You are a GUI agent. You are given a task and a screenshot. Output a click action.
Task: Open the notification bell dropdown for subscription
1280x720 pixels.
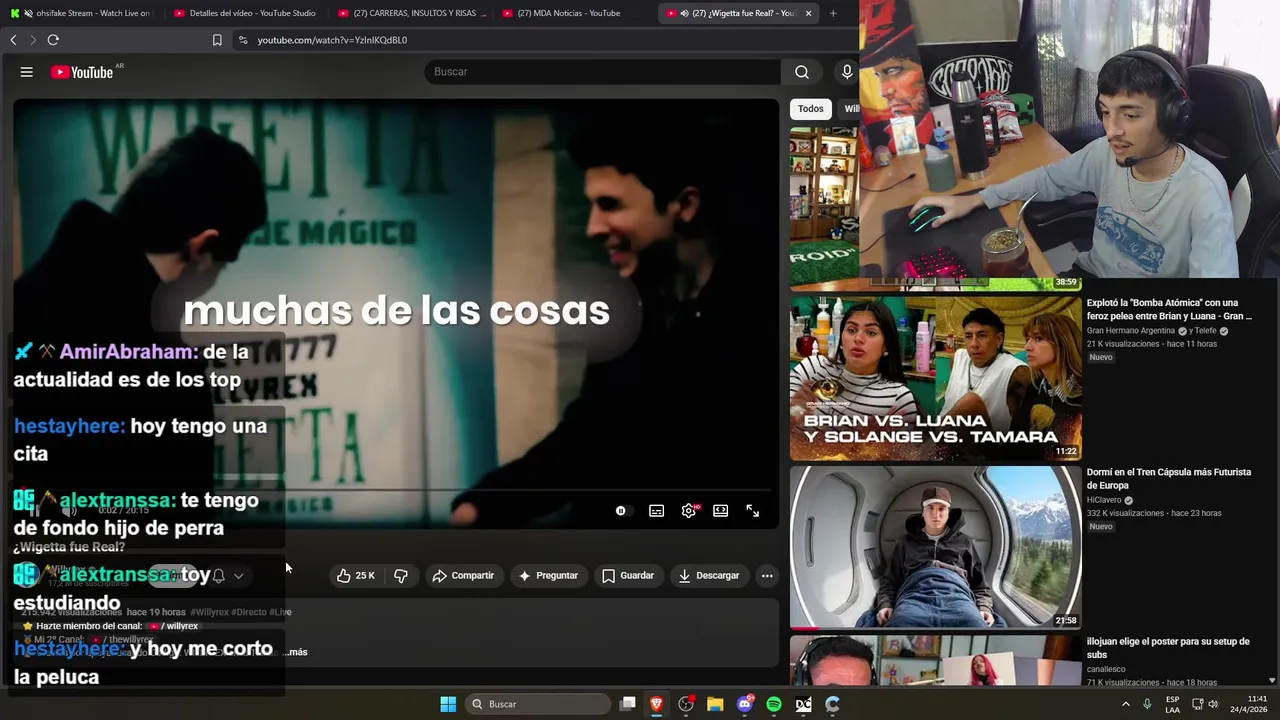[228, 576]
